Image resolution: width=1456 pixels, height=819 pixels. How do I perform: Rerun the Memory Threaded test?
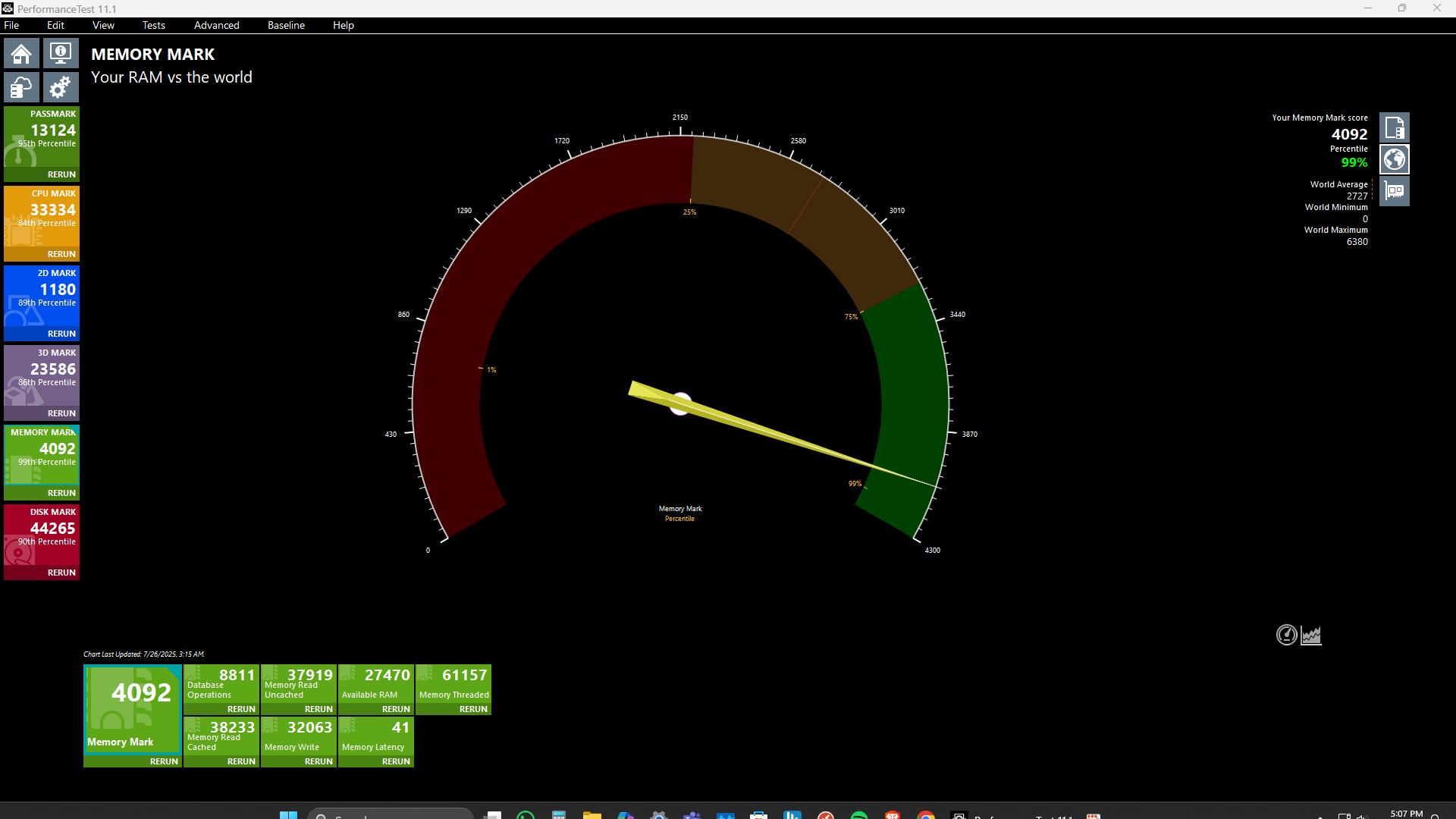(x=473, y=709)
